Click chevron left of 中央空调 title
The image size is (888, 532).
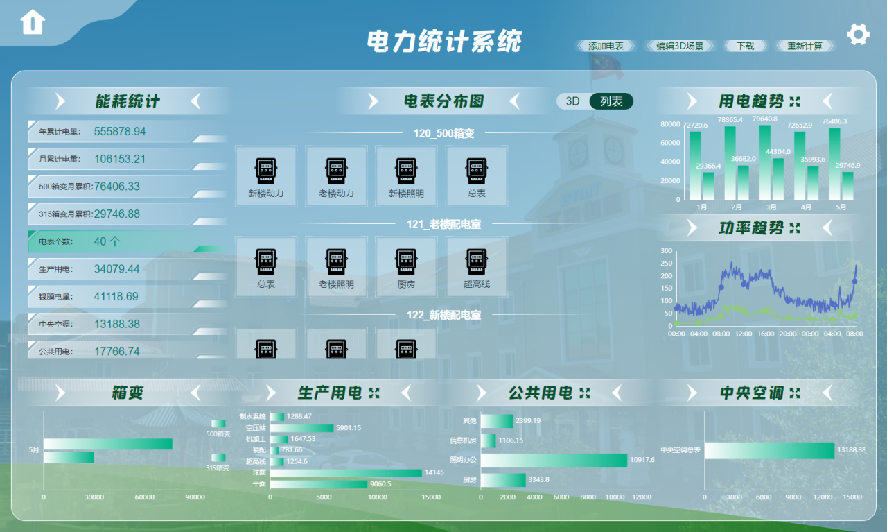tap(691, 393)
